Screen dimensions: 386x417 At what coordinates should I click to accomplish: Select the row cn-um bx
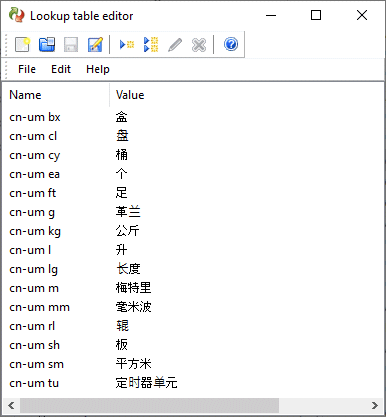coord(193,117)
